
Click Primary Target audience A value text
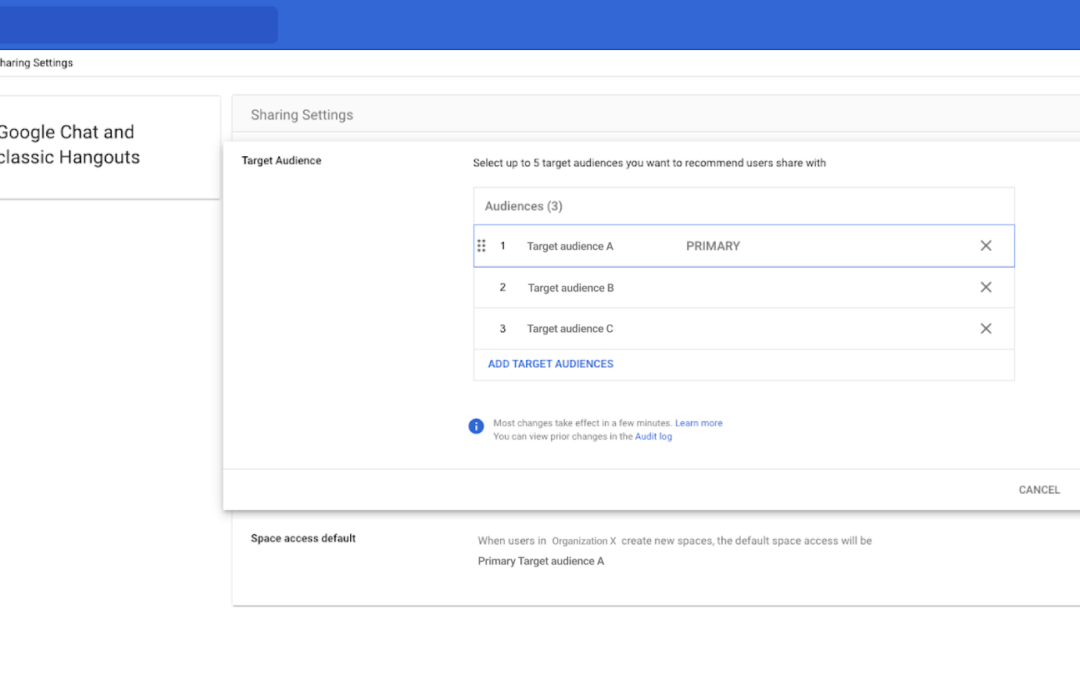pyautogui.click(x=541, y=561)
